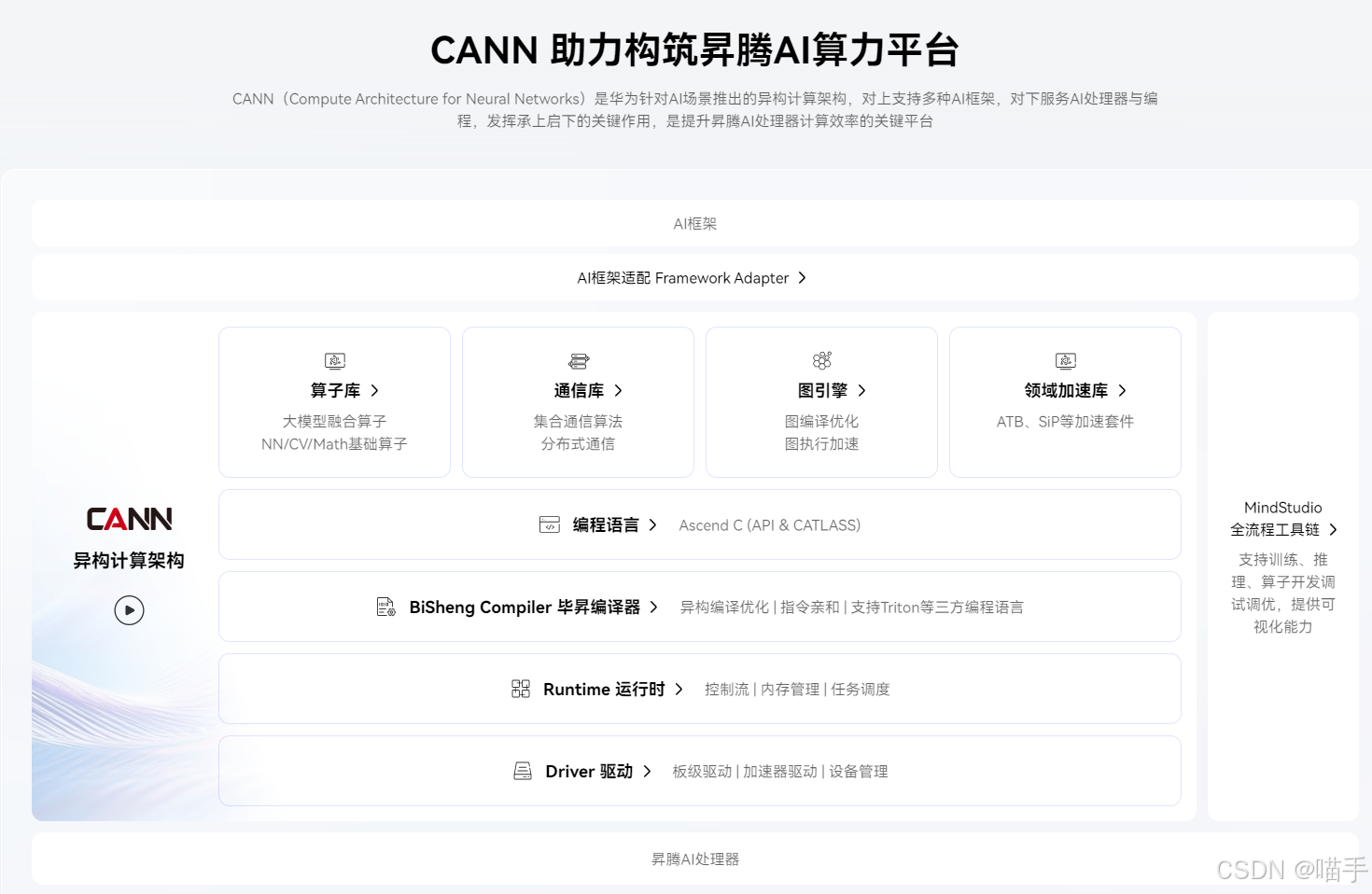
Task: Click the CANN logo
Action: [x=129, y=519]
